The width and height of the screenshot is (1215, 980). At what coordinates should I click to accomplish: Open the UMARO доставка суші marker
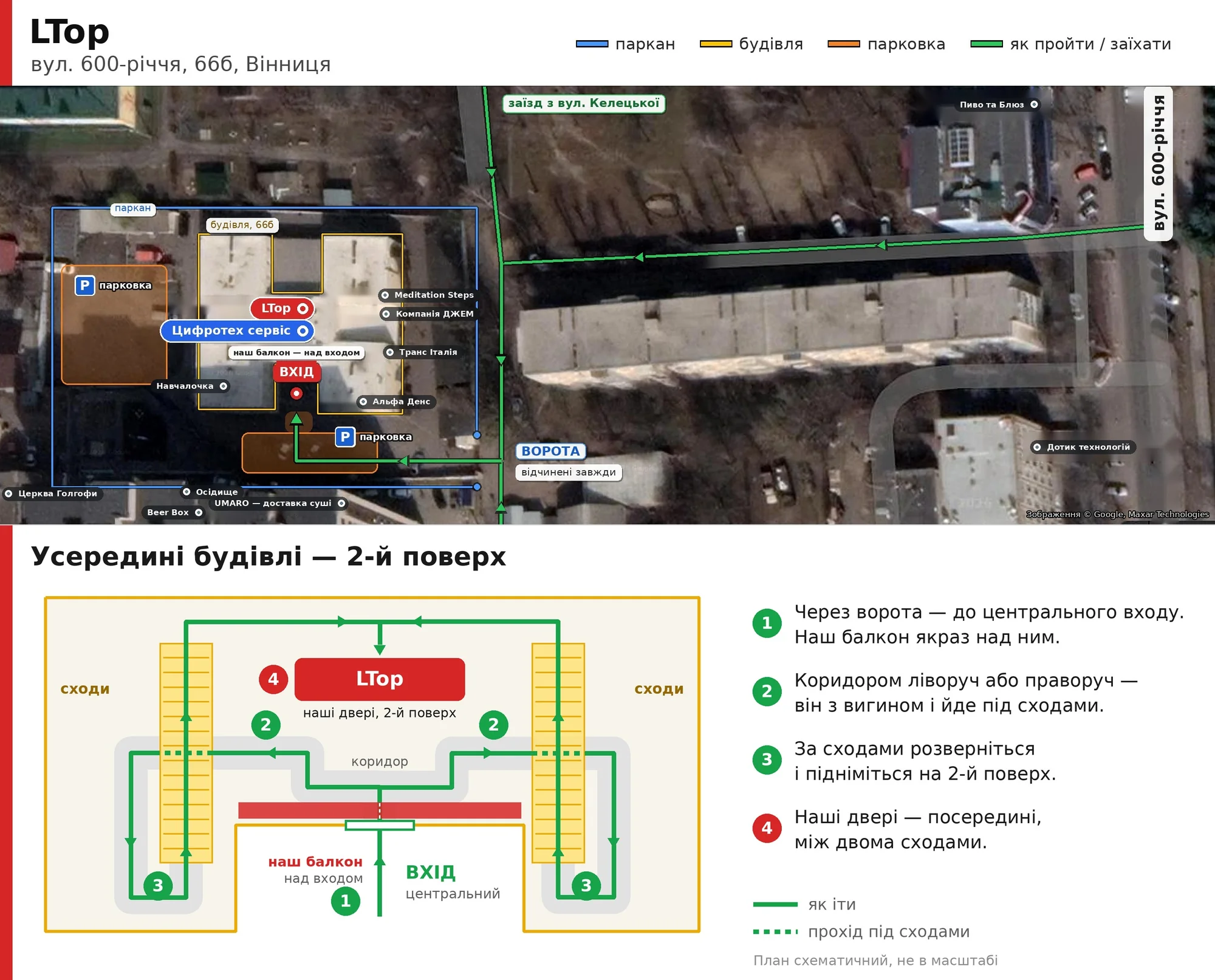279,504
